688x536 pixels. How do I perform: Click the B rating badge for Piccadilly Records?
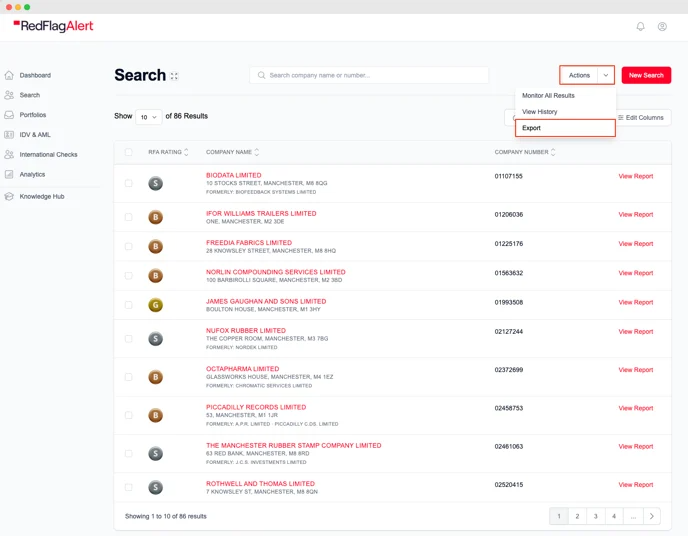pyautogui.click(x=155, y=415)
